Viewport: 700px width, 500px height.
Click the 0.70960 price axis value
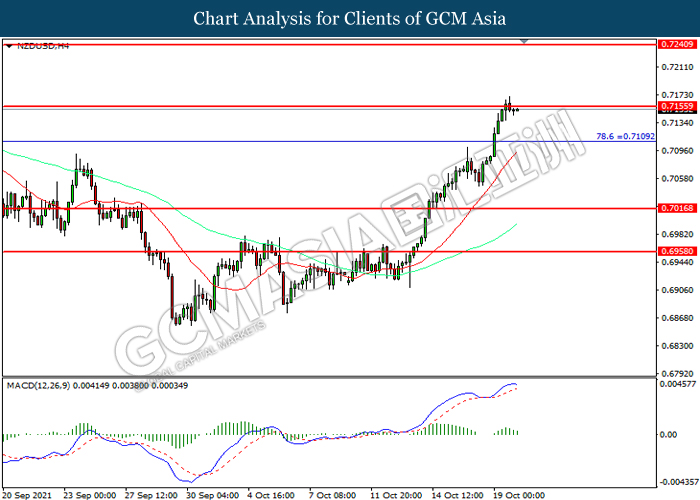click(x=677, y=151)
